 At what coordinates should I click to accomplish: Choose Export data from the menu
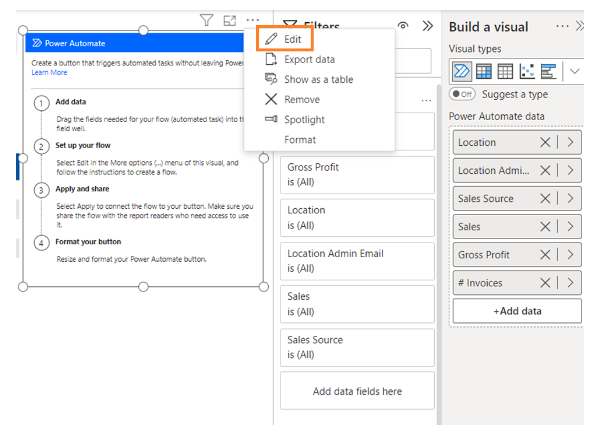coord(319,59)
